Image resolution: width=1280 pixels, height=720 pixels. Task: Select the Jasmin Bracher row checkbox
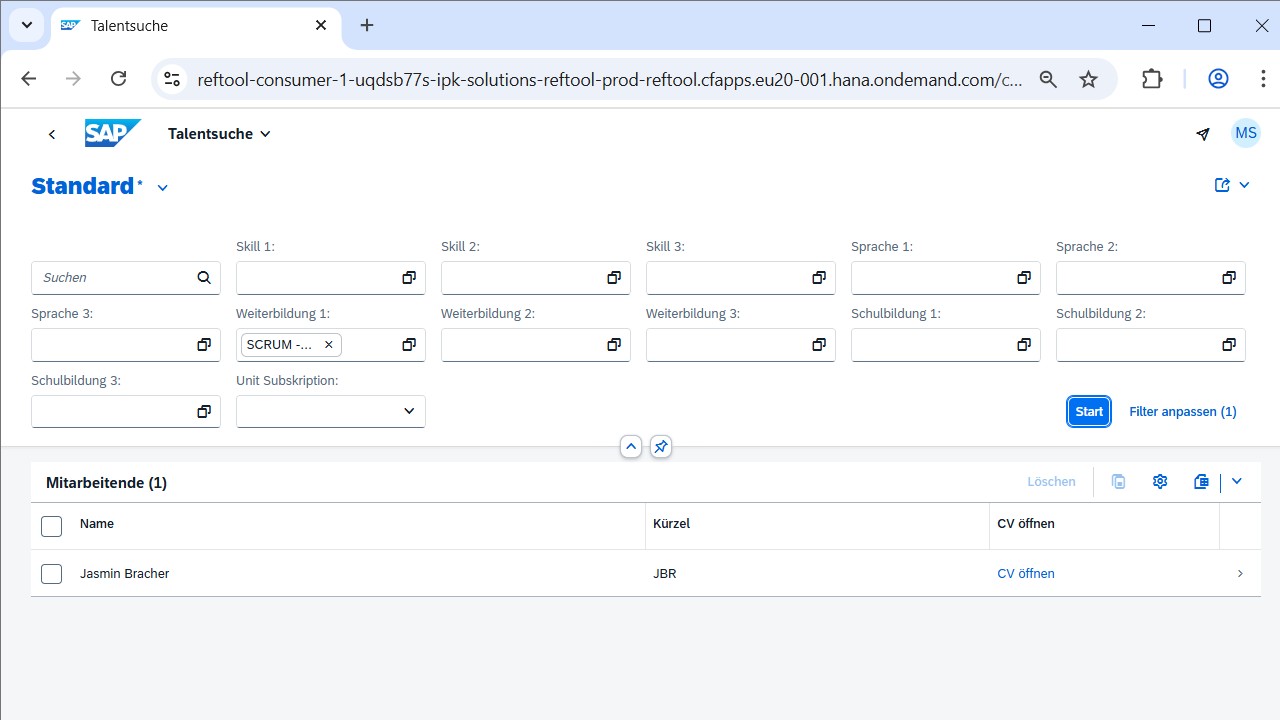tap(52, 574)
